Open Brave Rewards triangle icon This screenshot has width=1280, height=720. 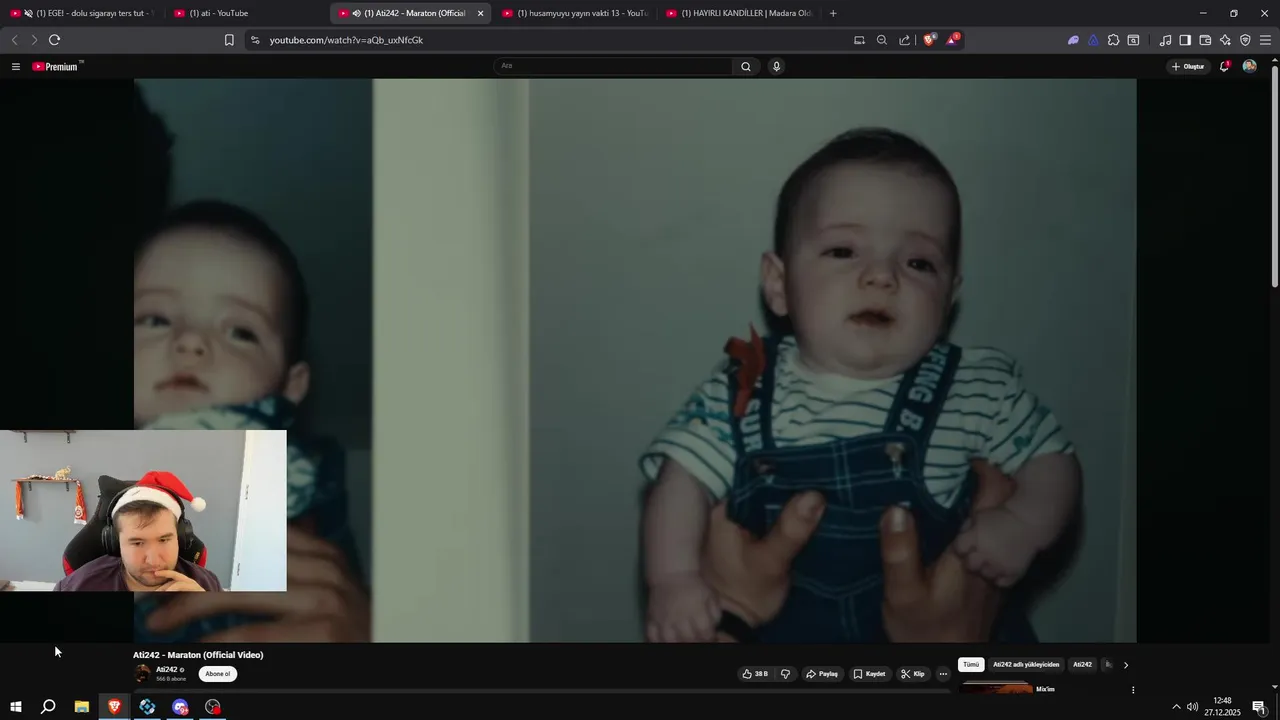tap(952, 40)
